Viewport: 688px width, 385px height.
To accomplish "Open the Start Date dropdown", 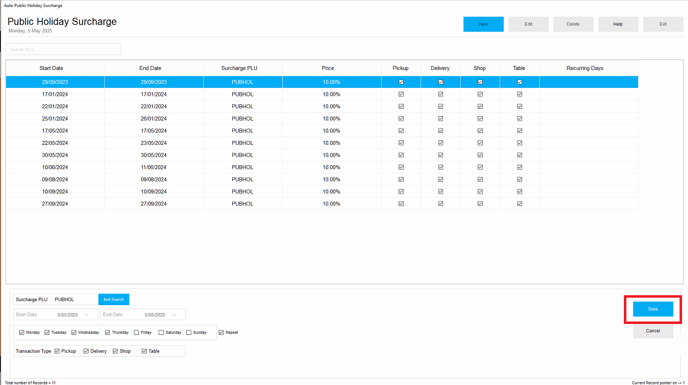I will [87, 315].
